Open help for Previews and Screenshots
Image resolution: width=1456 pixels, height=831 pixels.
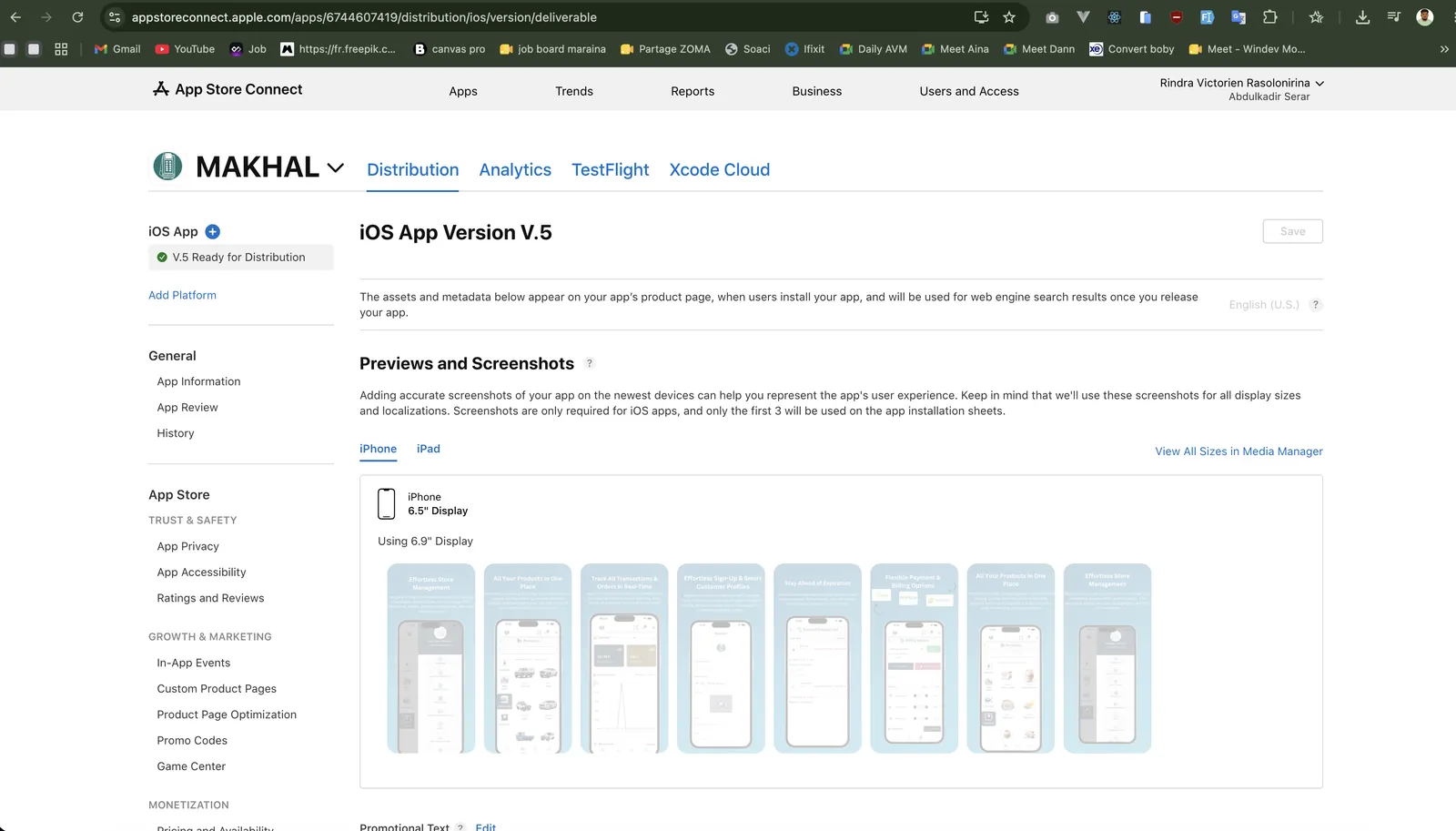point(590,363)
